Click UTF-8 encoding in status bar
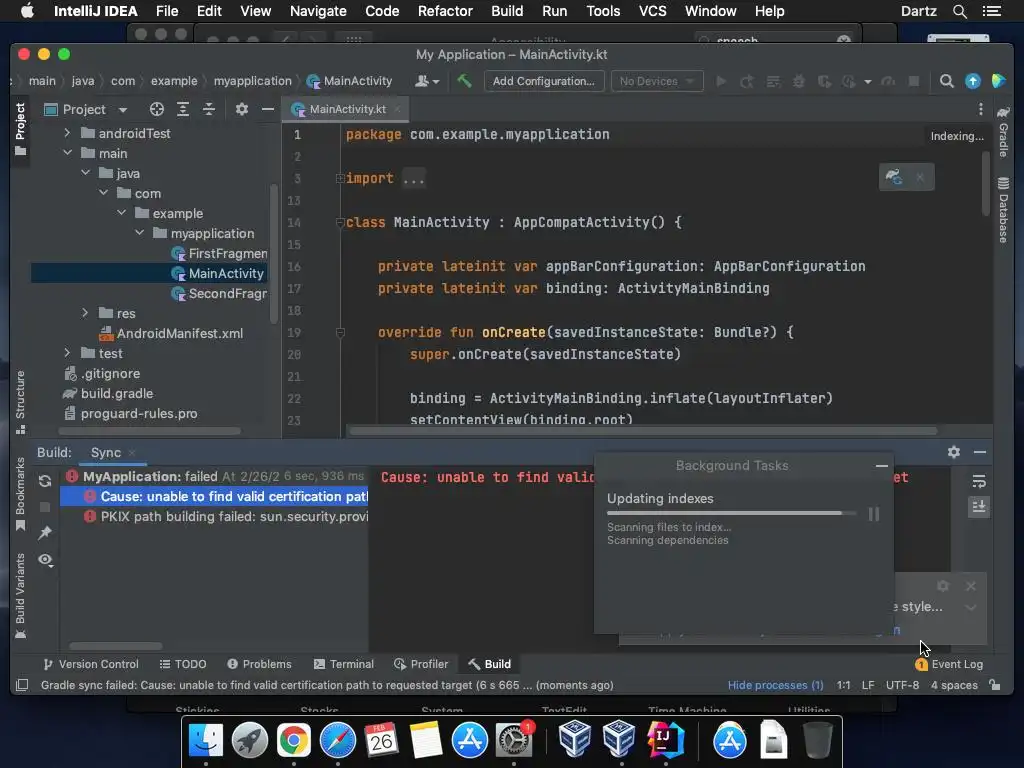The width and height of the screenshot is (1024, 768). [x=902, y=685]
